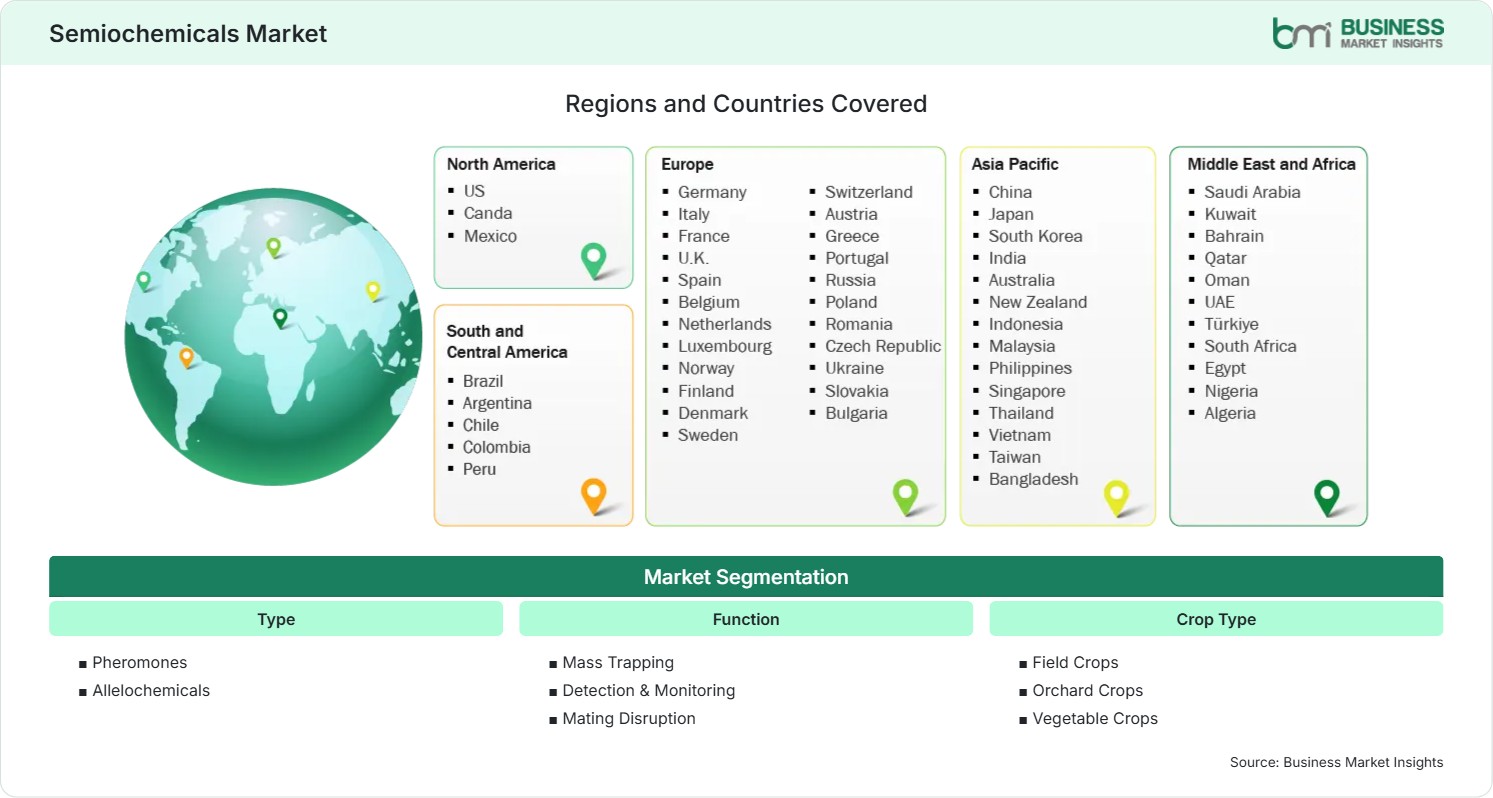The height and width of the screenshot is (798, 1493).
Task: Click Chile in the country list
Action: [x=481, y=425]
